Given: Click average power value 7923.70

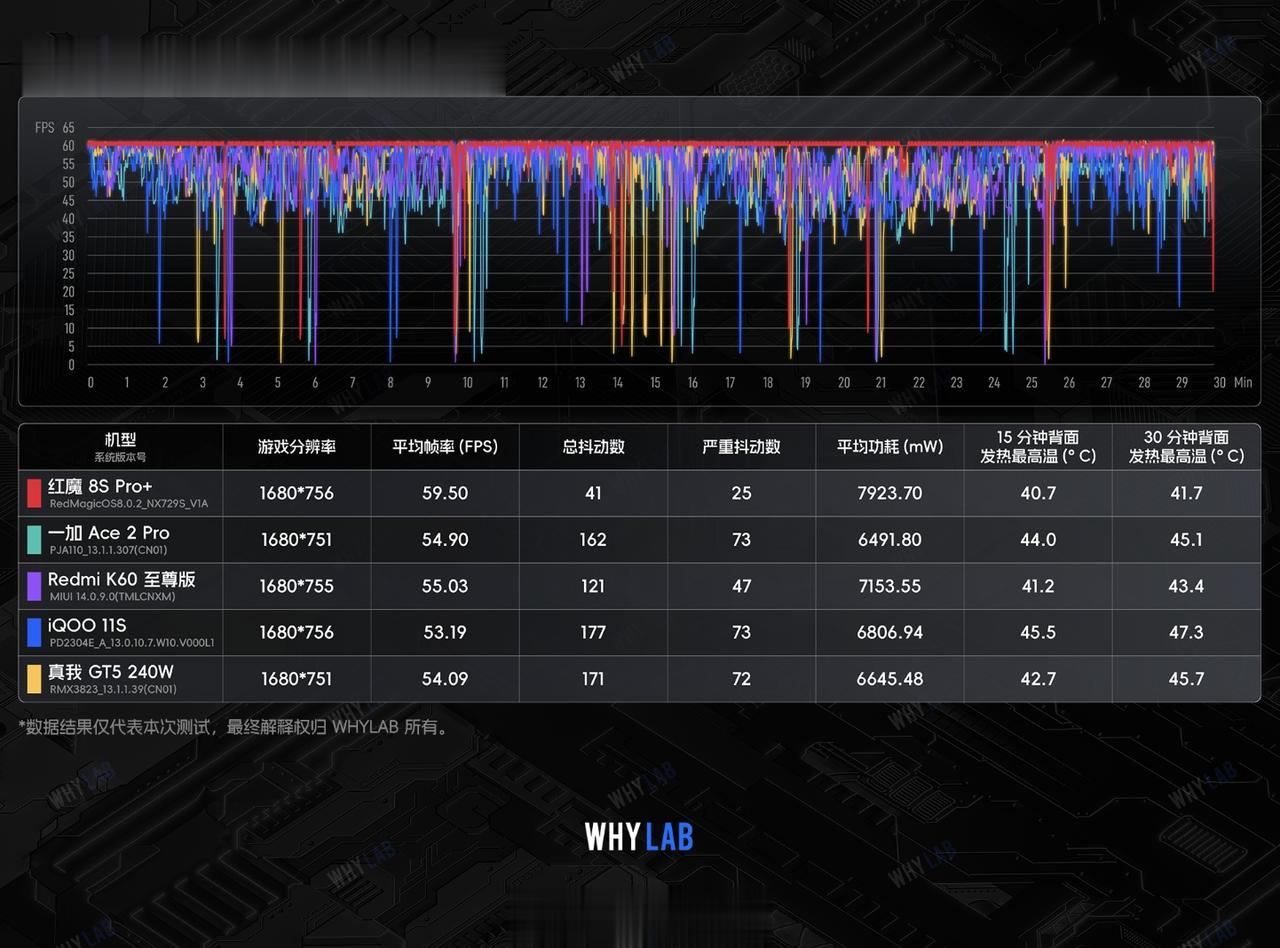Looking at the screenshot, I should click(x=890, y=493).
